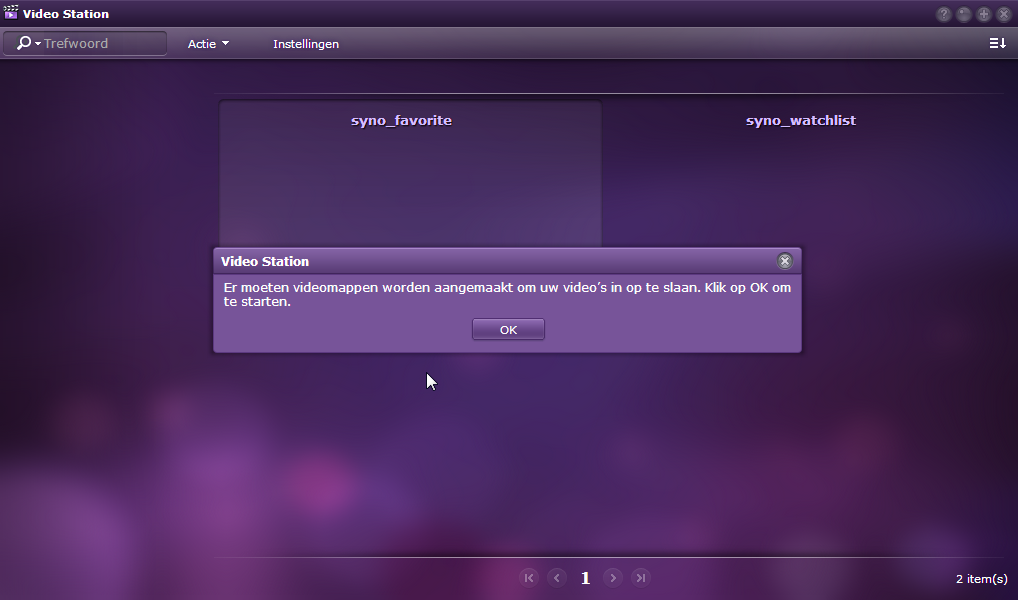Screen dimensions: 1018x600
Task: Open the Actie dropdown menu
Action: click(208, 44)
